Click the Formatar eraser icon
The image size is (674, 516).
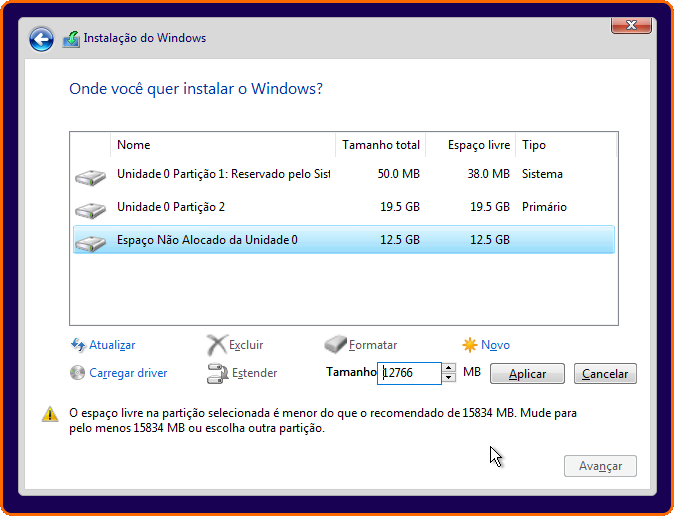335,344
